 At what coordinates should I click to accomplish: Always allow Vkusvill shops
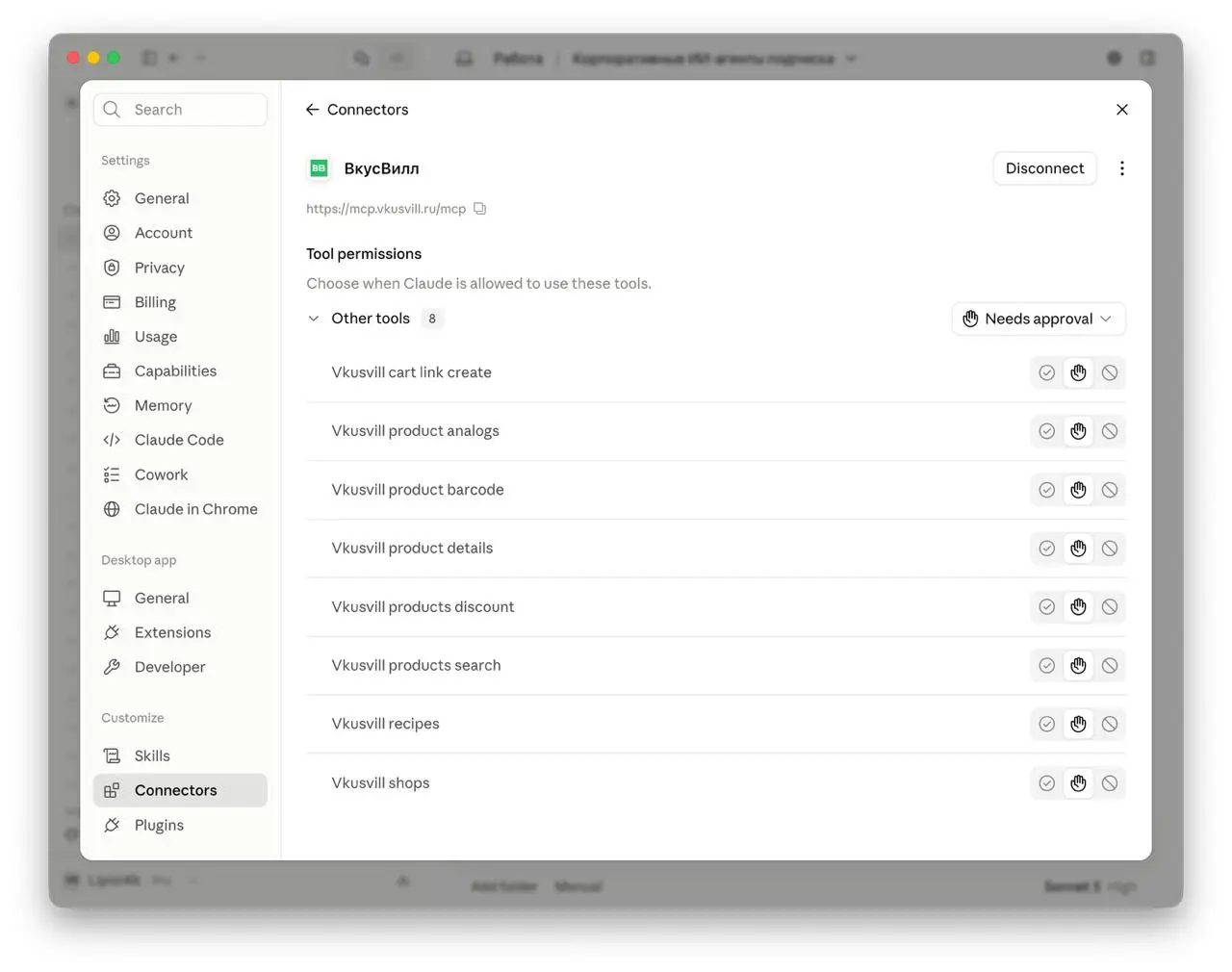click(1046, 783)
